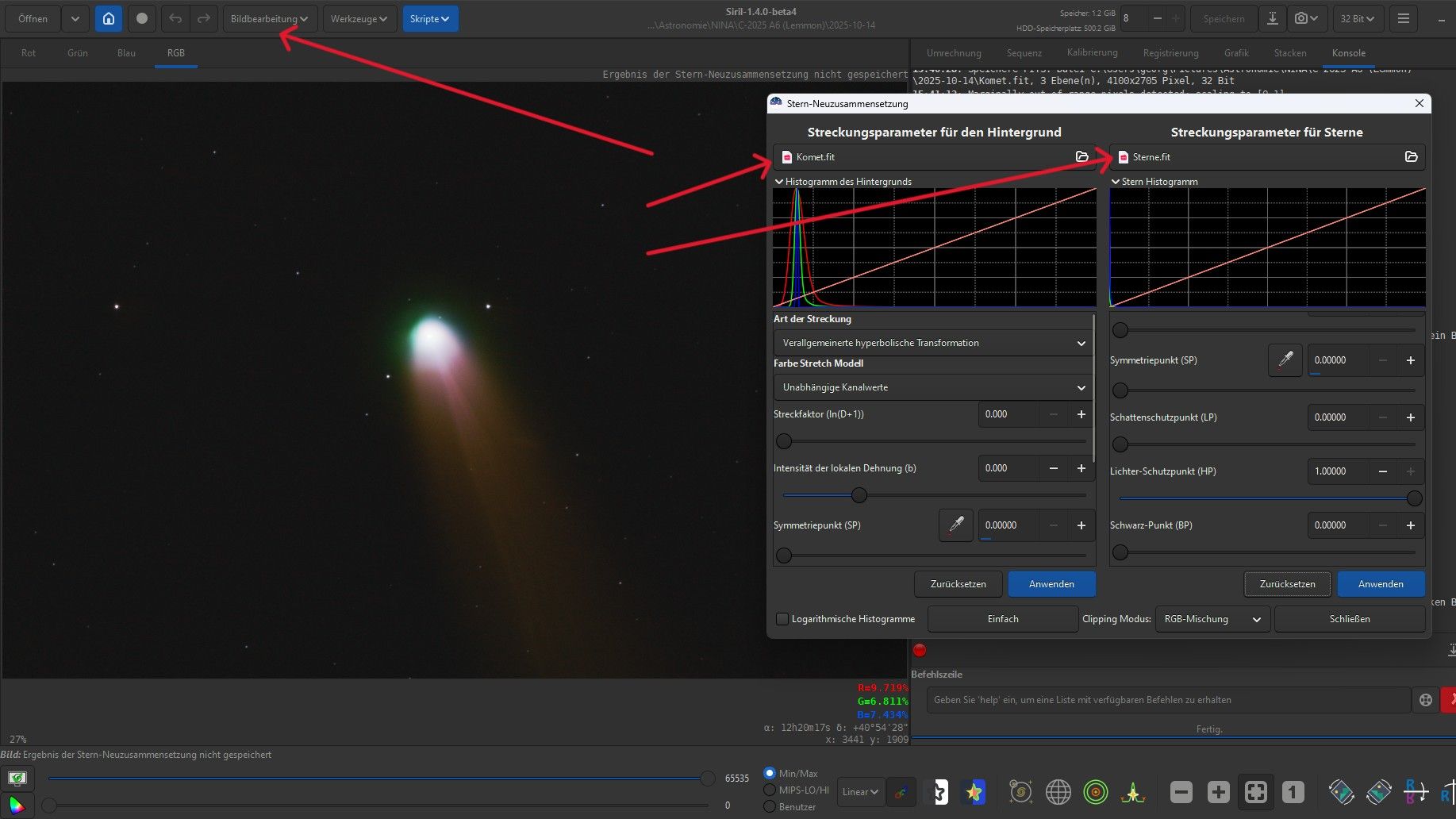The image size is (1456, 819).
Task: Open the Bildbearbeitung menu
Action: (269, 19)
